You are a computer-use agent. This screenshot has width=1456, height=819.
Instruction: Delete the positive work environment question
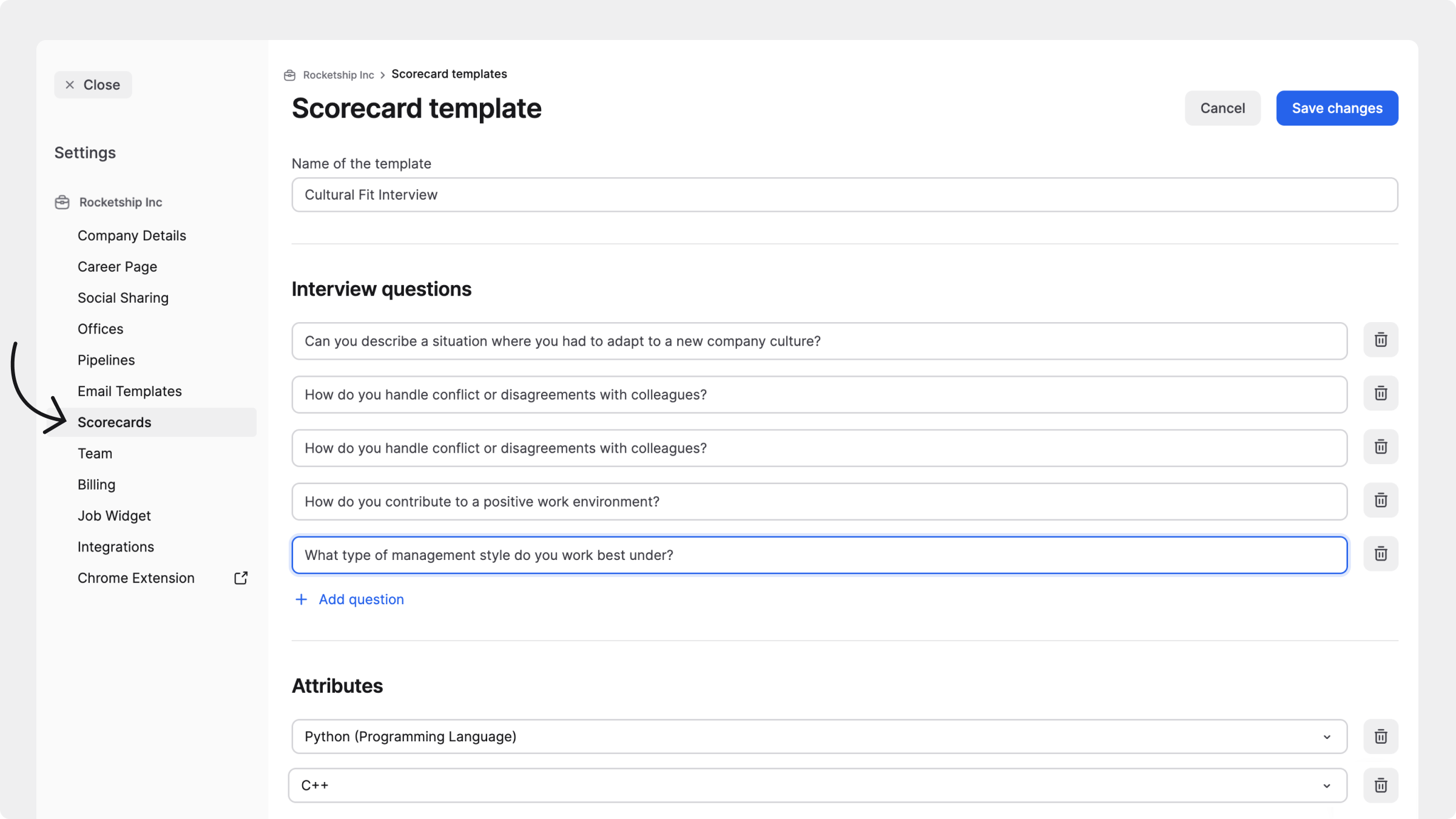click(1380, 500)
